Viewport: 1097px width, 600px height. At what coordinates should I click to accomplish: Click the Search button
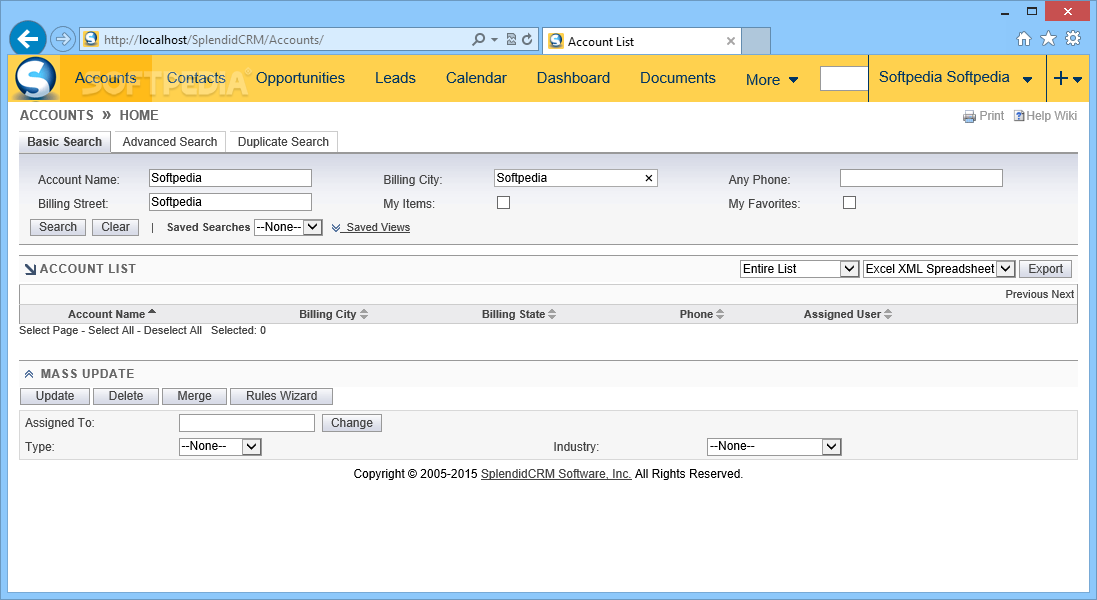pyautogui.click(x=58, y=227)
